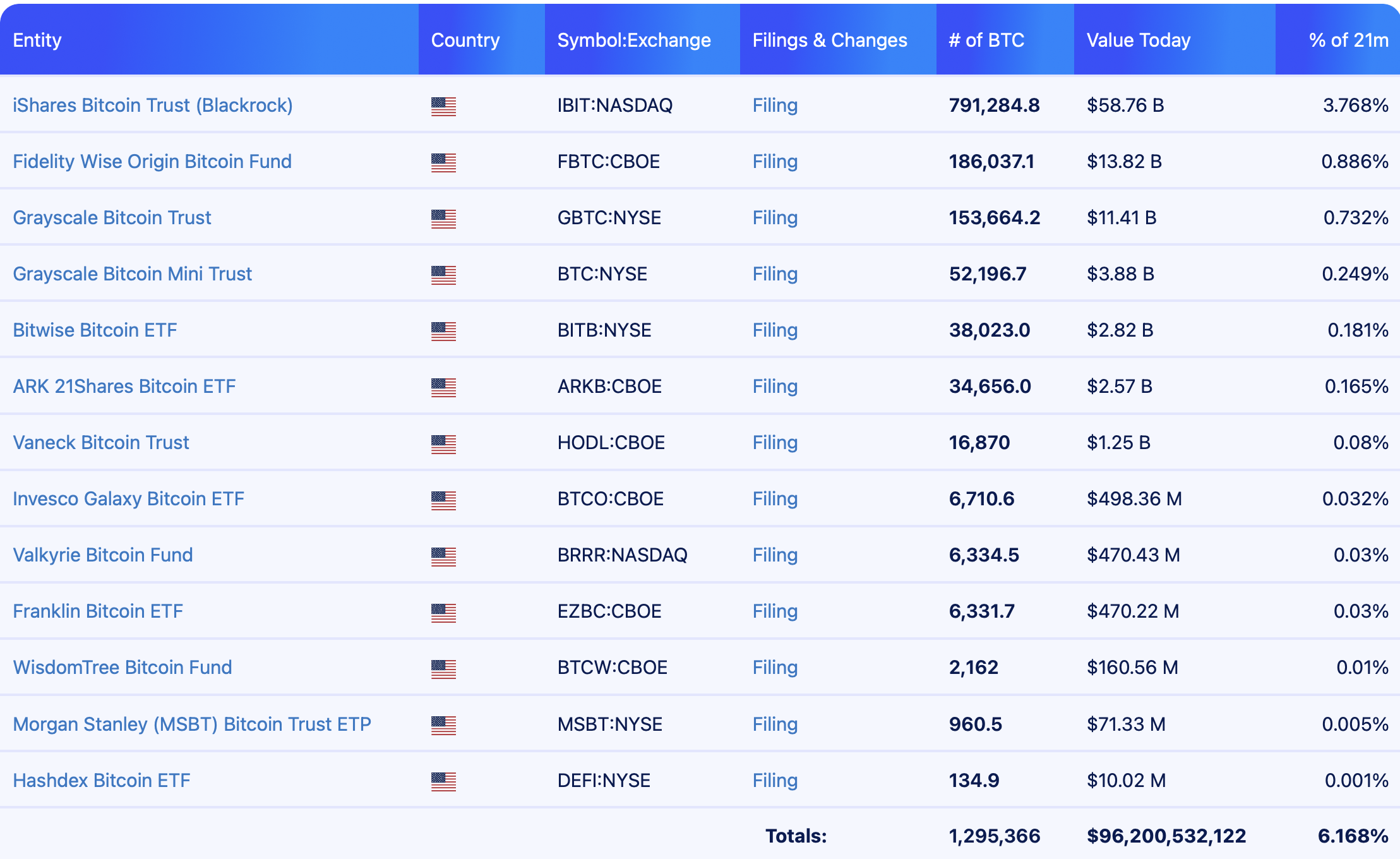Click the flag icon in Grayscale Bitcoin Trust row
Image resolution: width=1400 pixels, height=859 pixels.
443,219
